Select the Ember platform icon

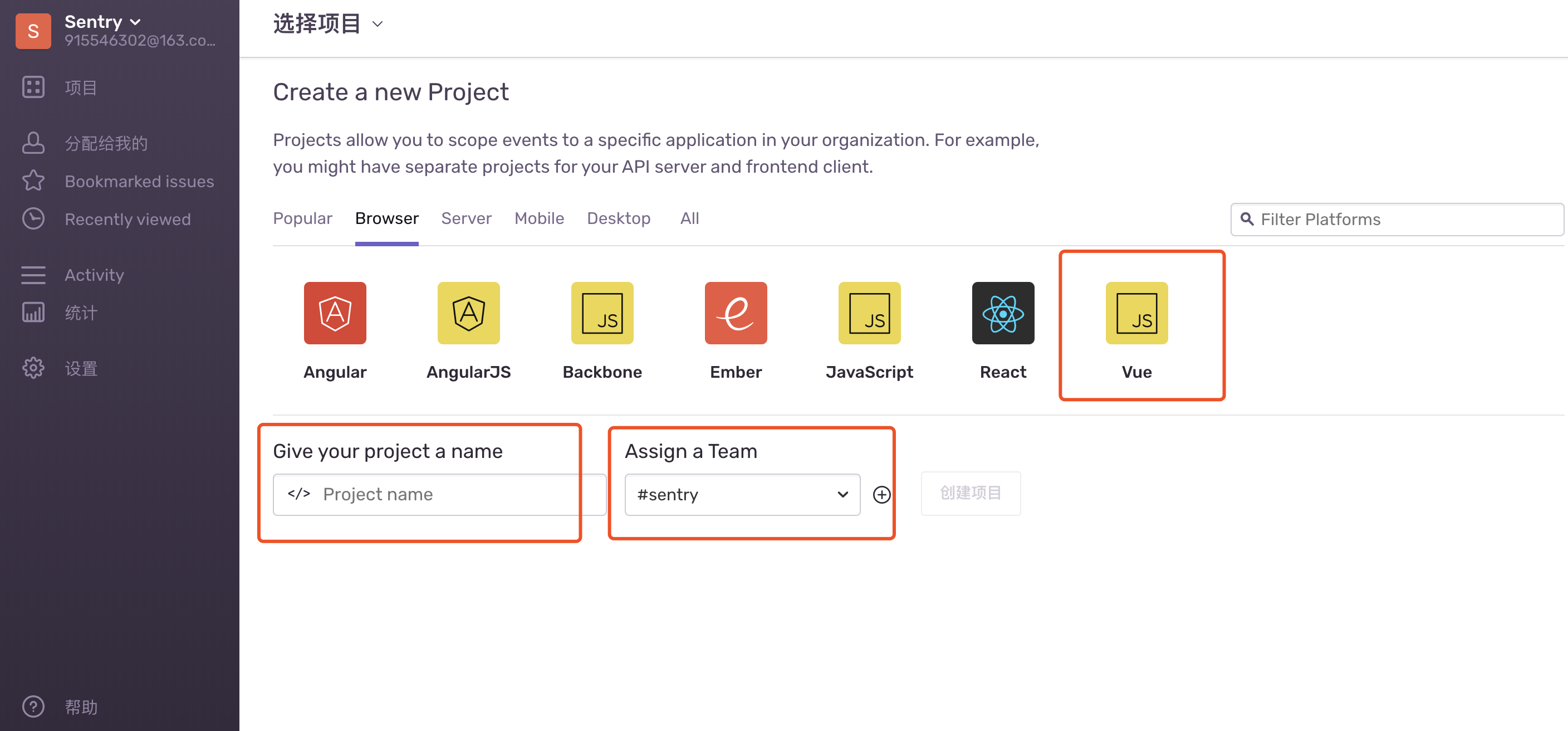pyautogui.click(x=736, y=313)
